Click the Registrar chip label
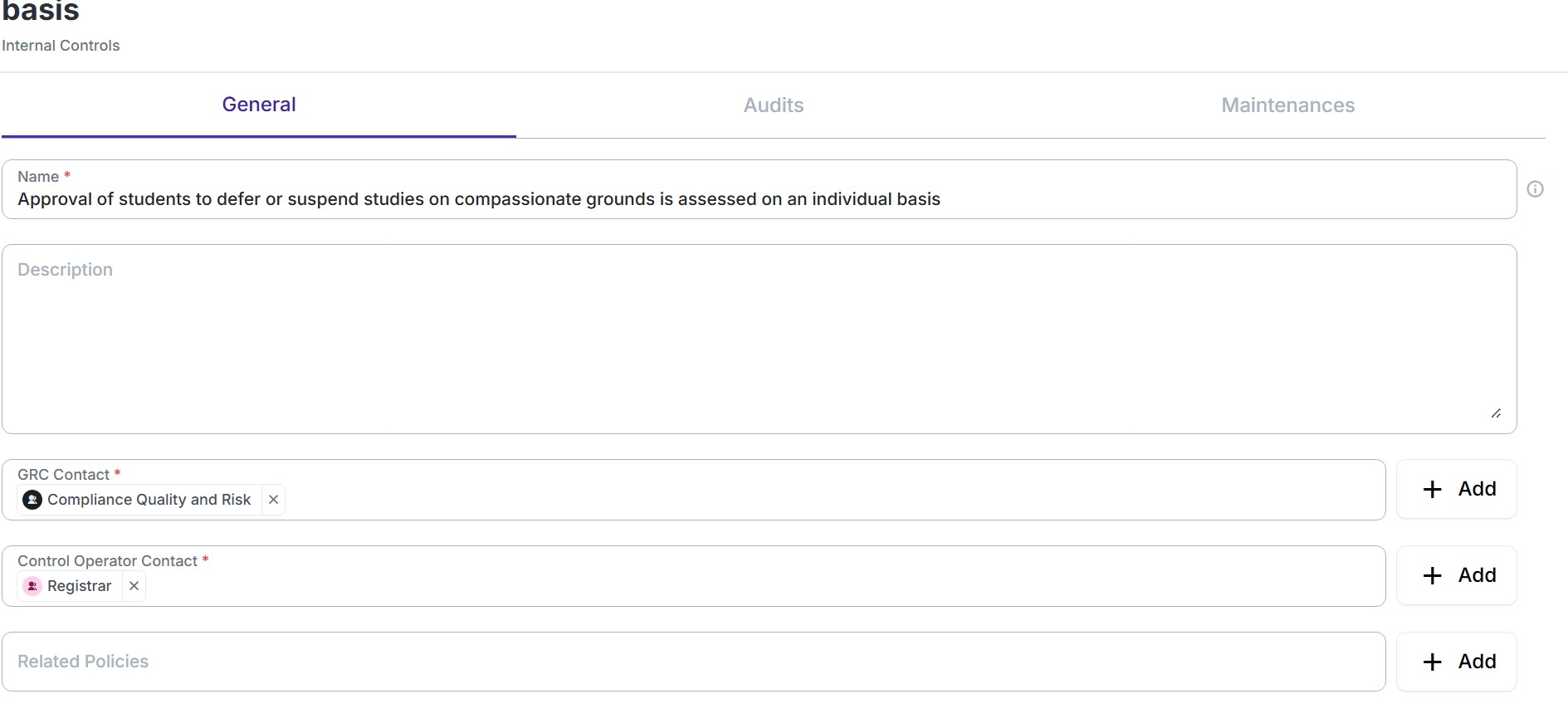The width and height of the screenshot is (1568, 728). coord(79,586)
